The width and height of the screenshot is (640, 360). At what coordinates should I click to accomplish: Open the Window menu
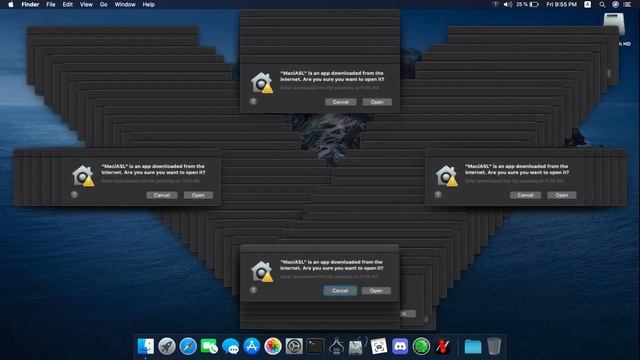(125, 4)
